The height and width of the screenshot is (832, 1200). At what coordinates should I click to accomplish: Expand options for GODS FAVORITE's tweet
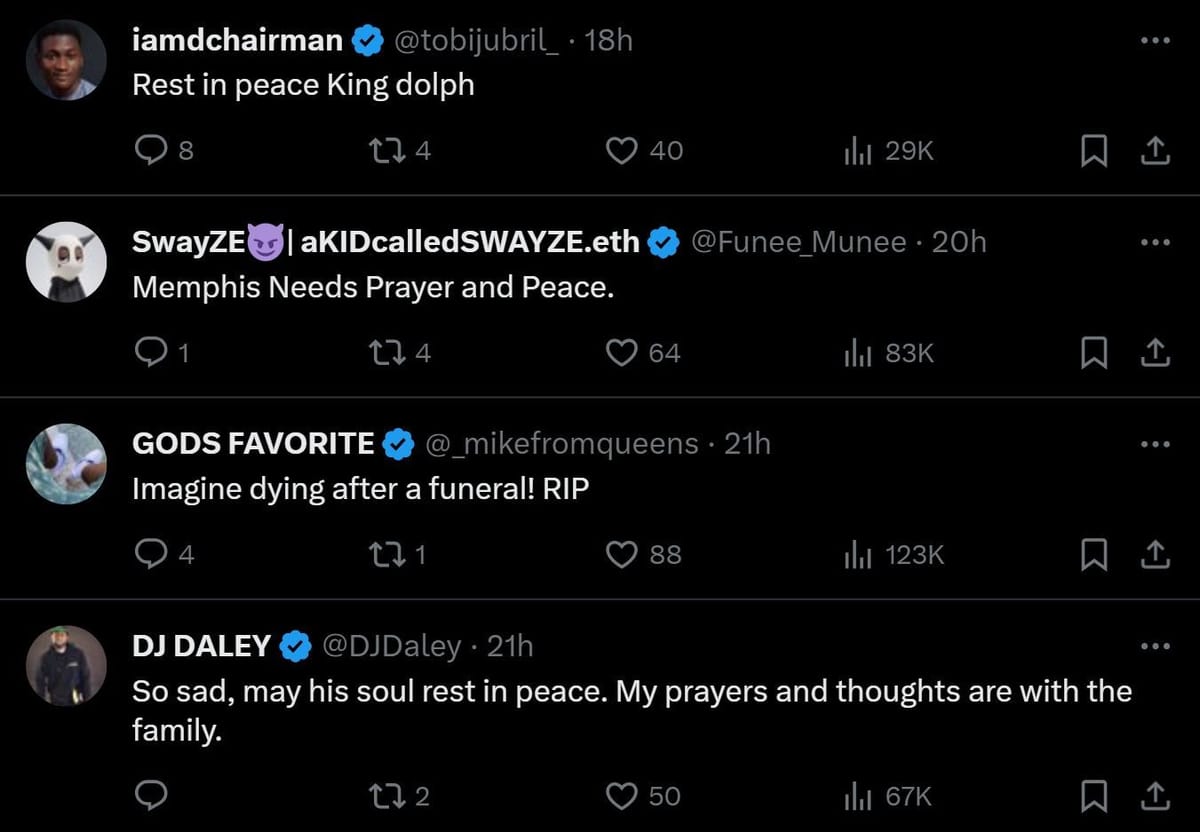pyautogui.click(x=1156, y=443)
